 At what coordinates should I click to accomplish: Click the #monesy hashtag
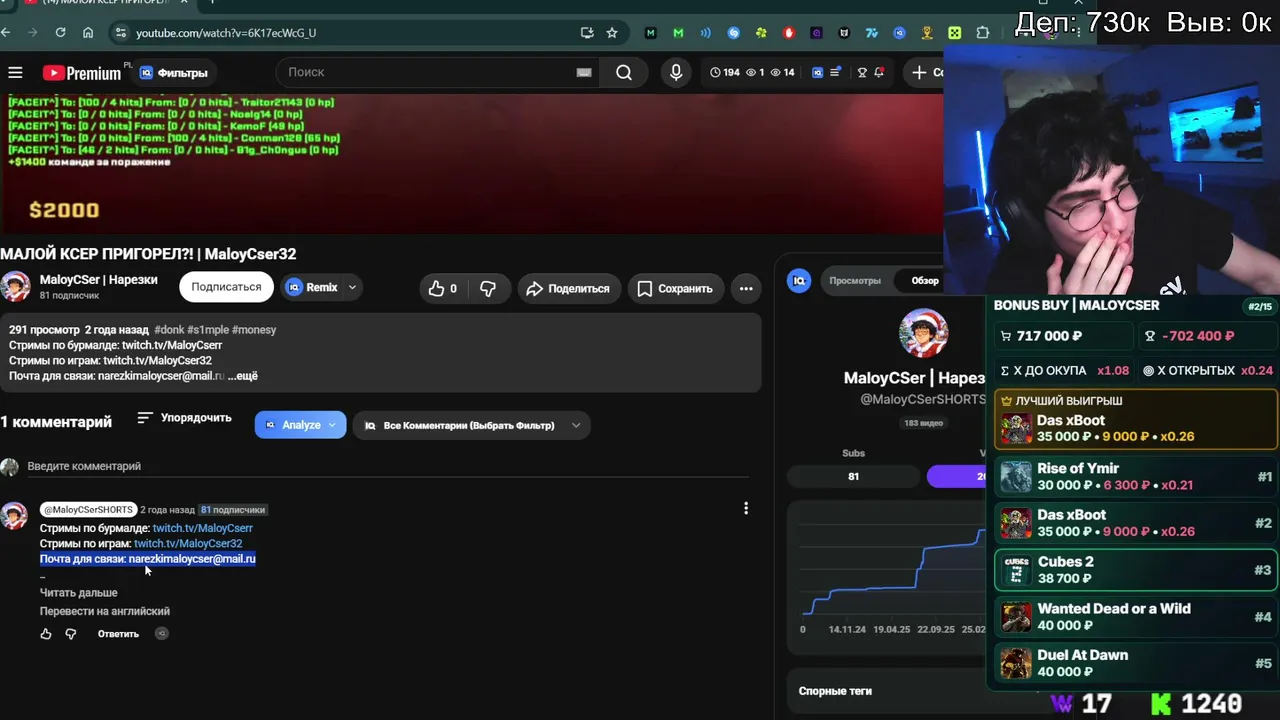click(x=254, y=329)
